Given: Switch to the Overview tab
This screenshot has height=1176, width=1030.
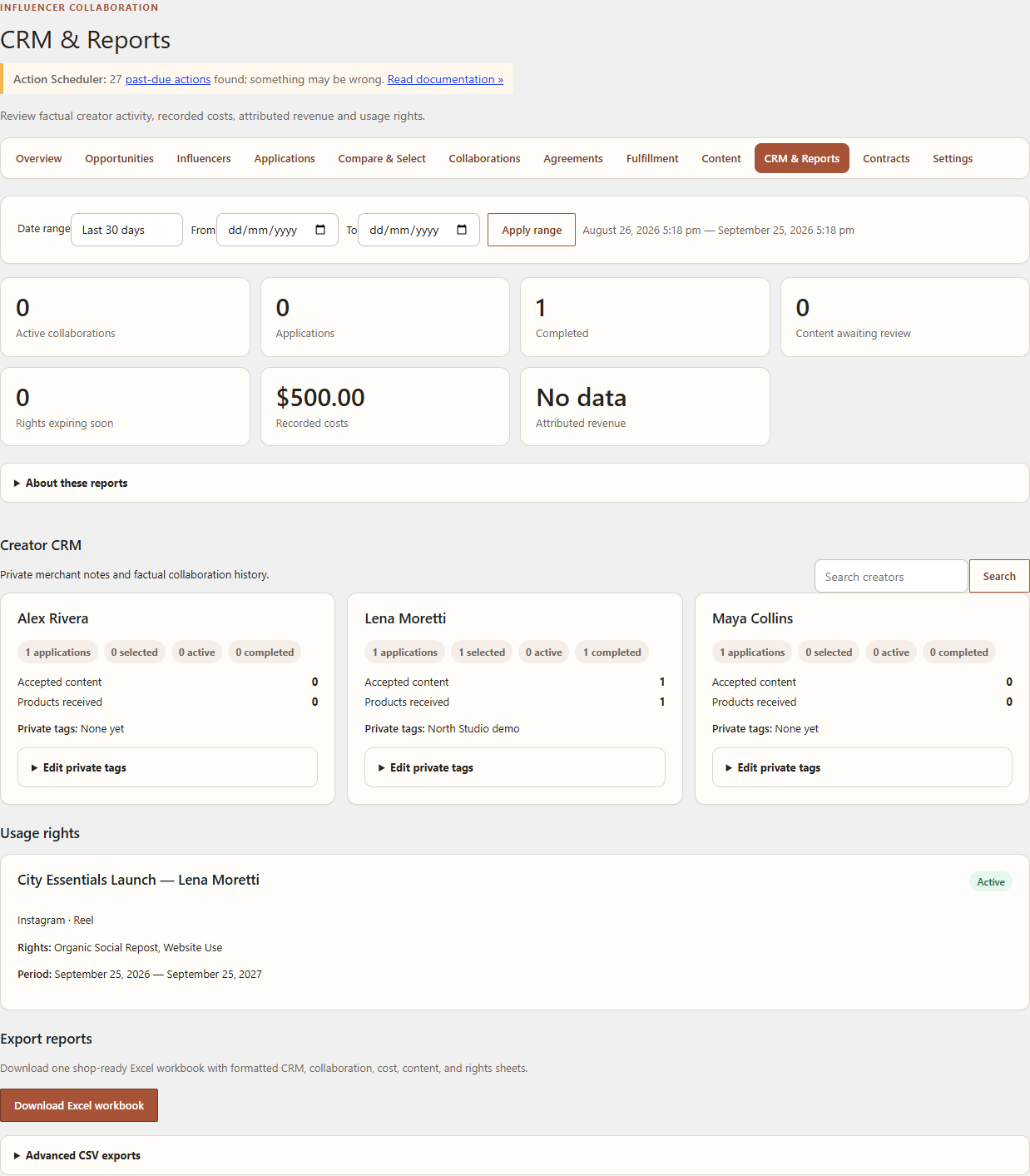Looking at the screenshot, I should click(39, 158).
